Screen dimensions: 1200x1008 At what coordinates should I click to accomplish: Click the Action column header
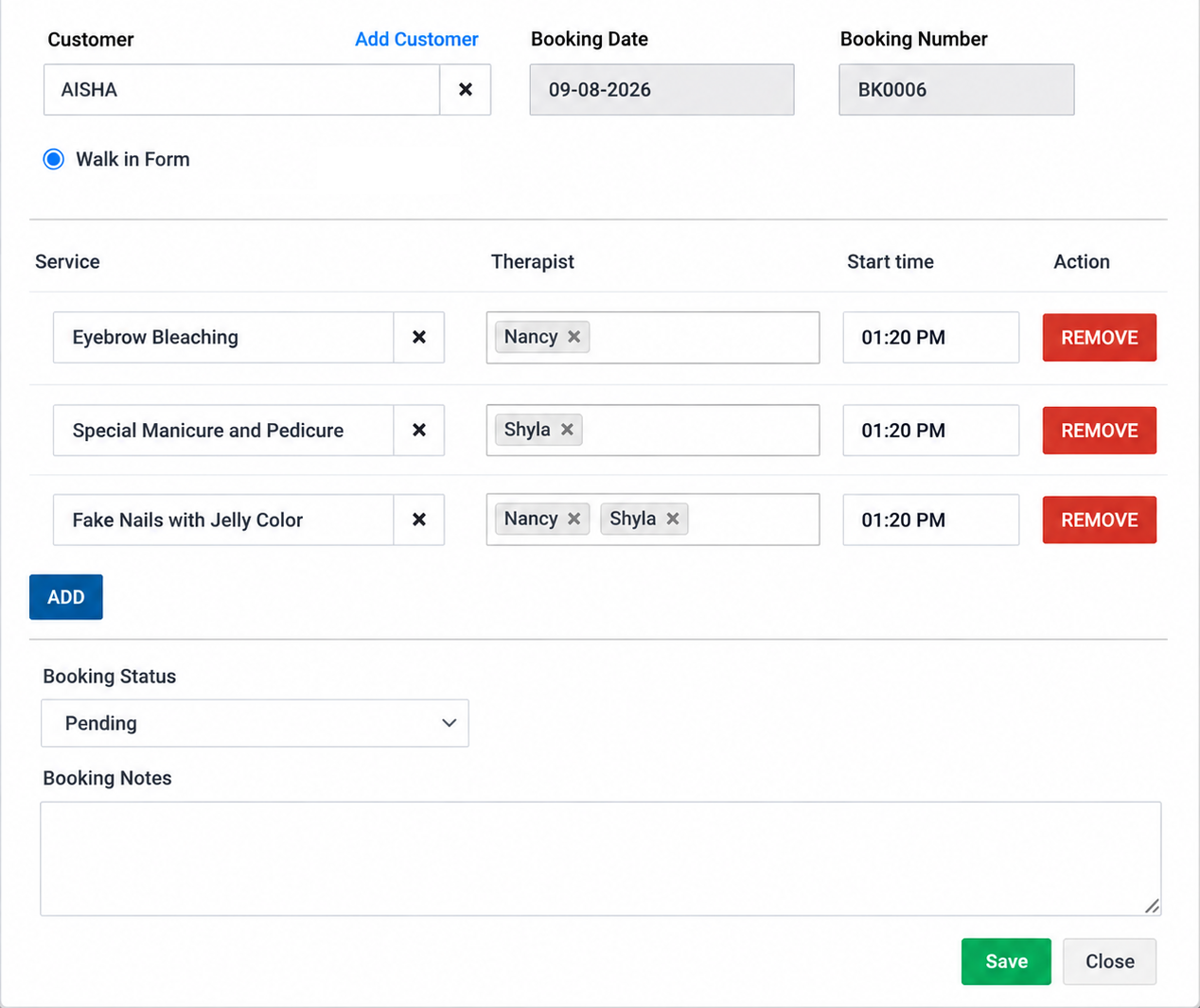click(1082, 261)
